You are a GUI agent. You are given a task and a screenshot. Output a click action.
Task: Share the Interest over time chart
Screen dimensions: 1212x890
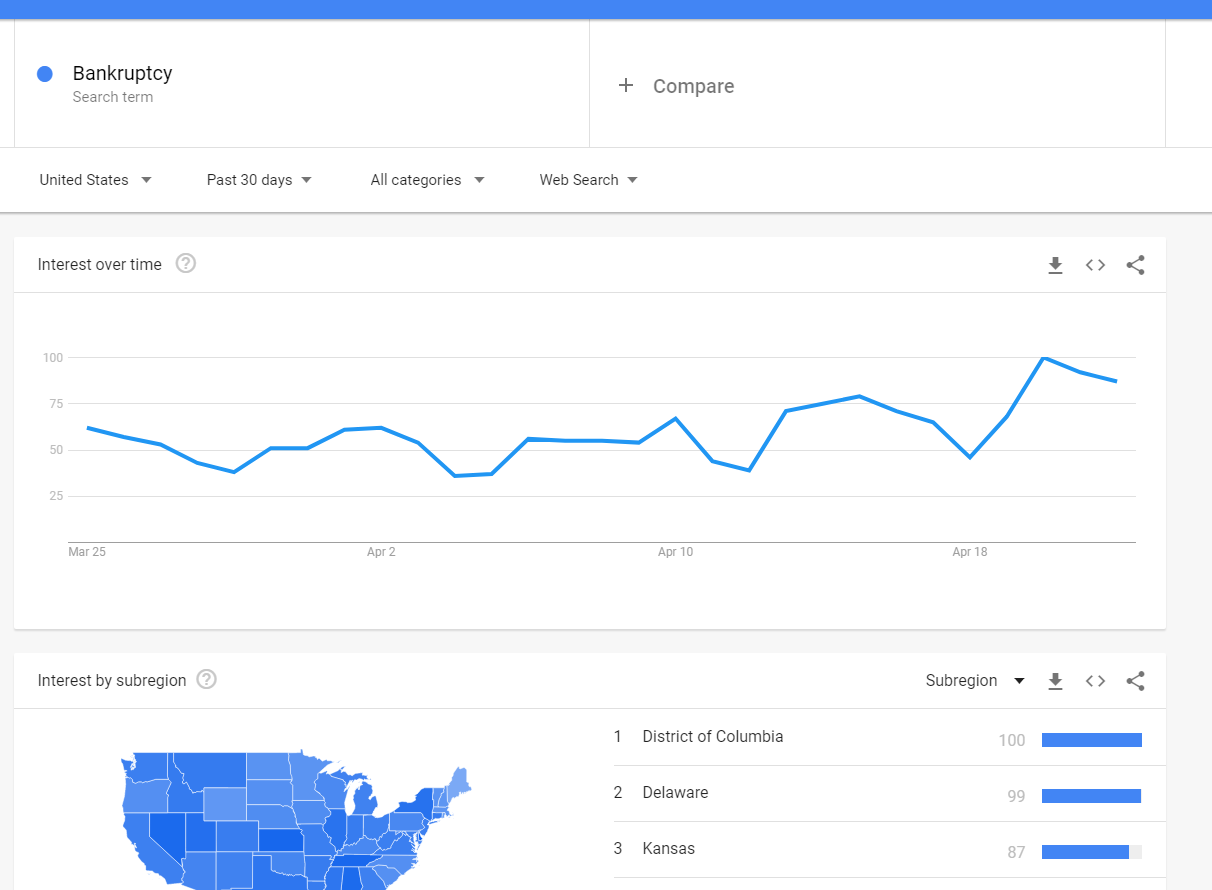1135,265
